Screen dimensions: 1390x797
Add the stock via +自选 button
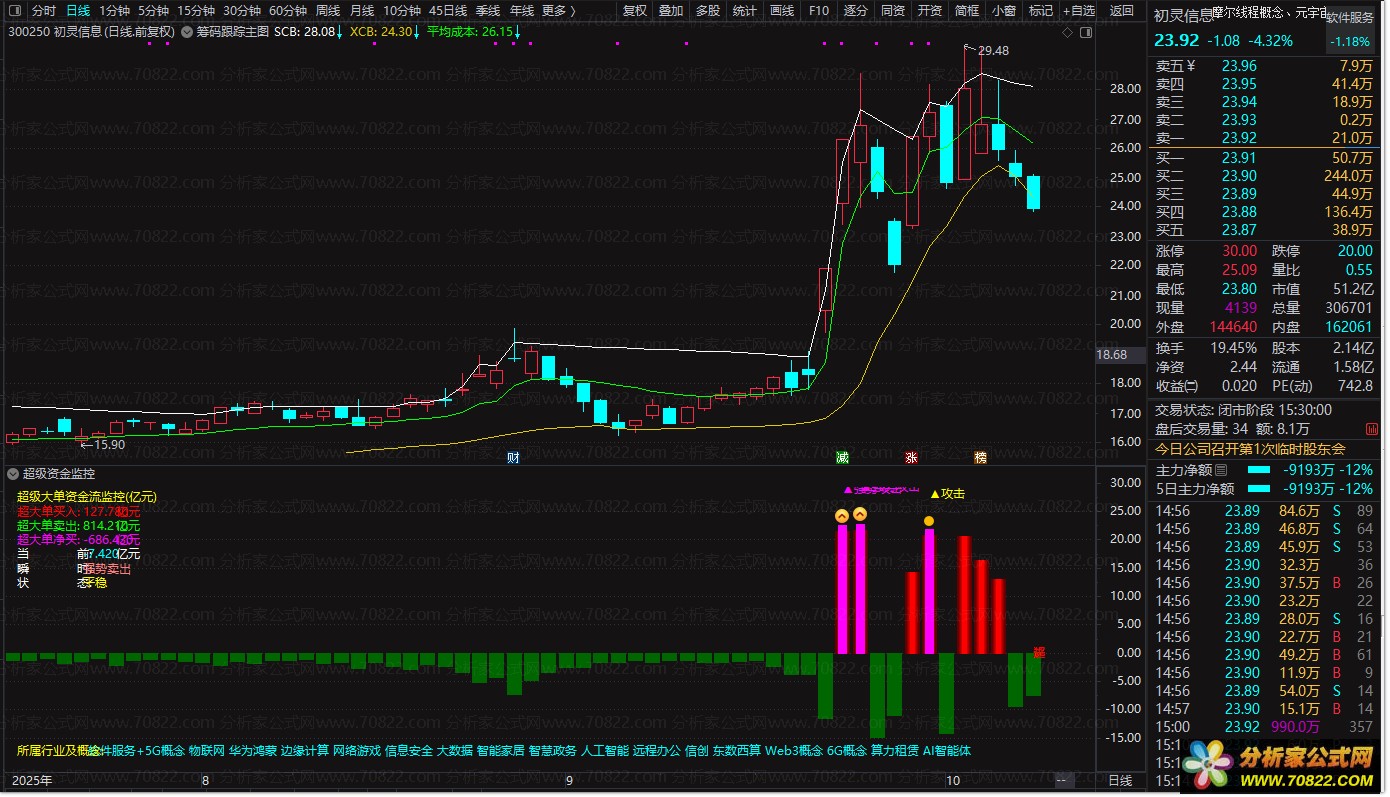pos(1077,11)
